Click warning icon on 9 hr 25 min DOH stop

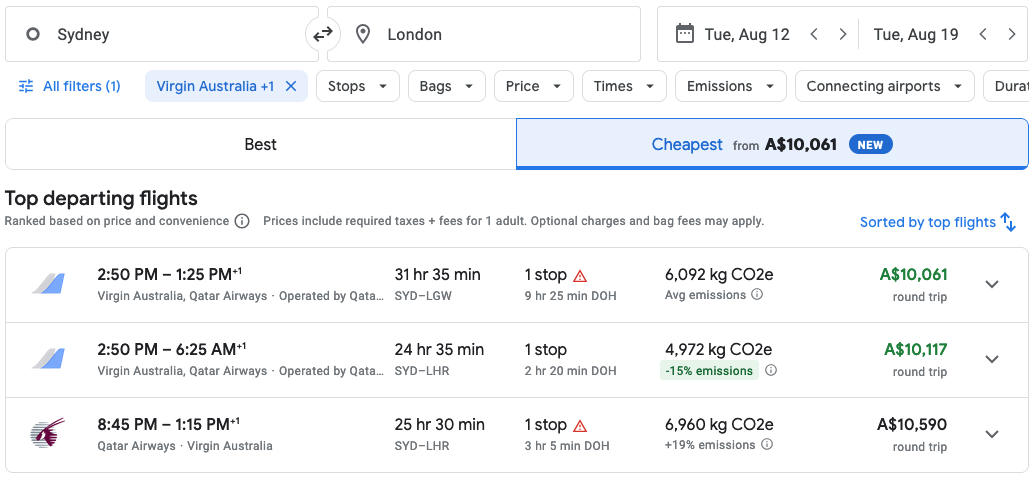click(580, 275)
